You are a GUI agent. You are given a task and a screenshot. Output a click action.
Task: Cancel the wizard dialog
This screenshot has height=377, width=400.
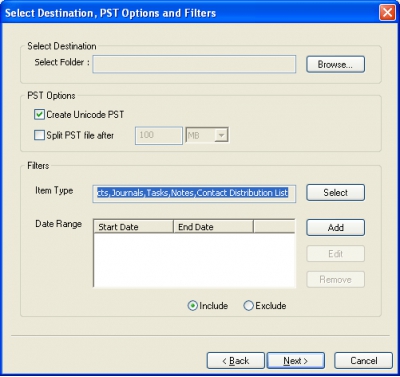[363, 361]
